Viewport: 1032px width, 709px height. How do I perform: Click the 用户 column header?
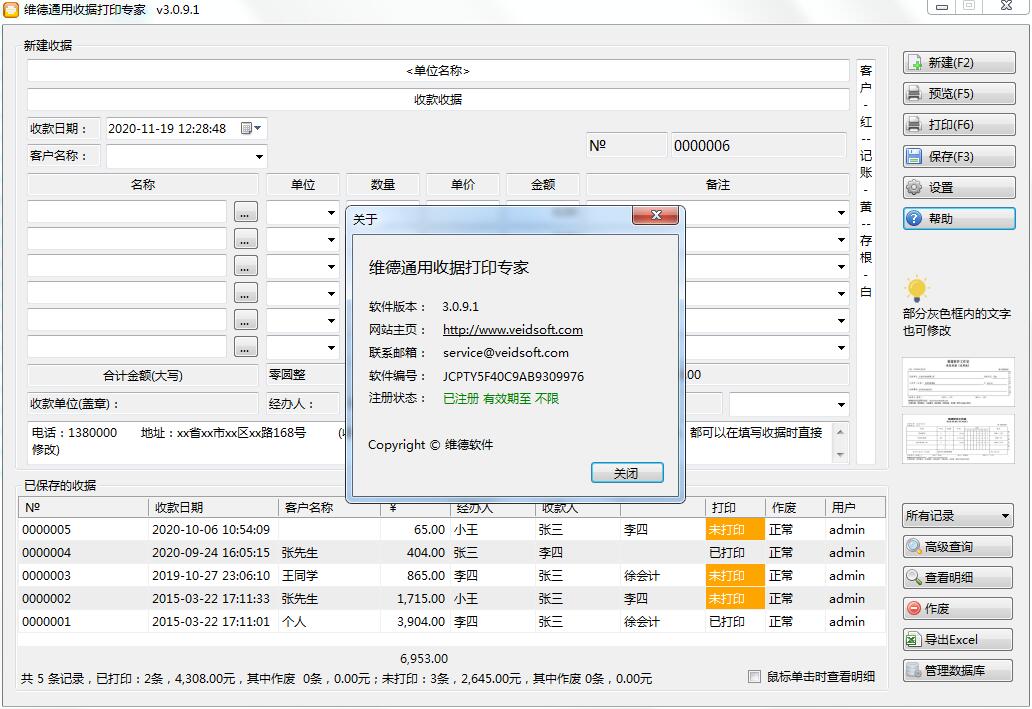click(855, 508)
